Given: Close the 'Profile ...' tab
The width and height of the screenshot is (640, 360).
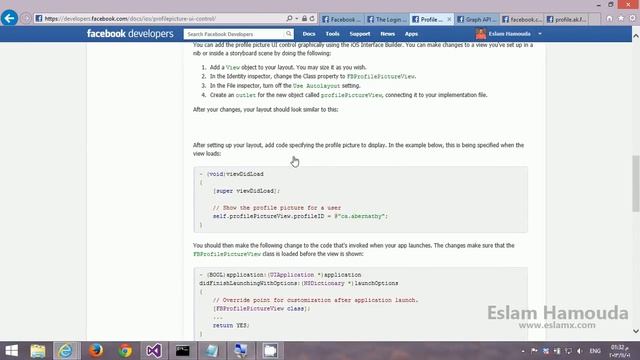Looking at the screenshot, I should coord(449,19).
